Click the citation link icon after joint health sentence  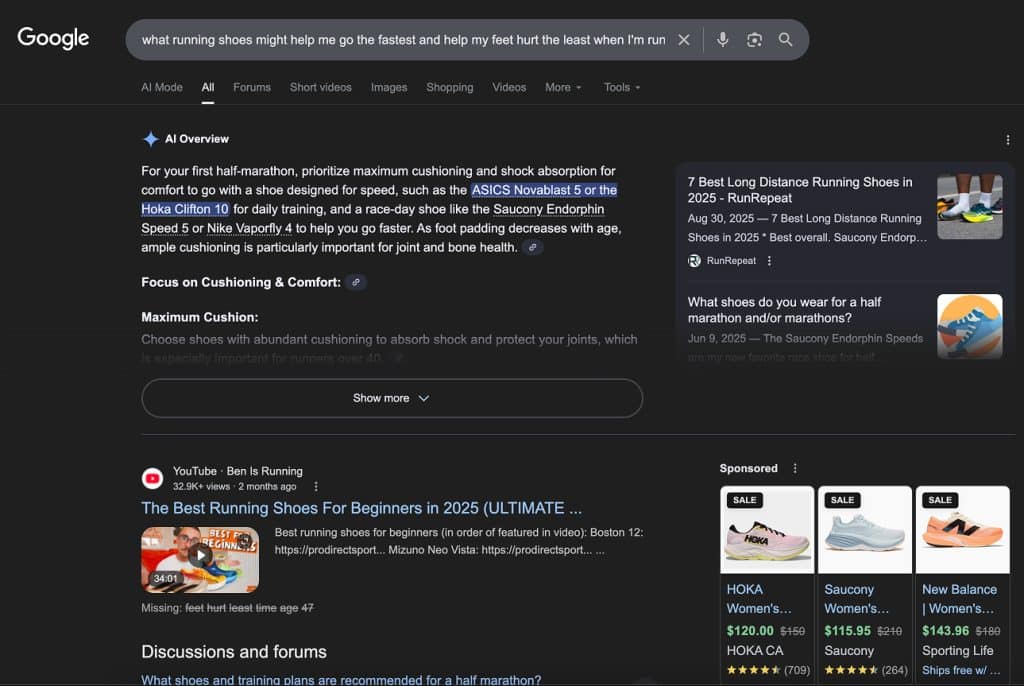click(x=532, y=246)
